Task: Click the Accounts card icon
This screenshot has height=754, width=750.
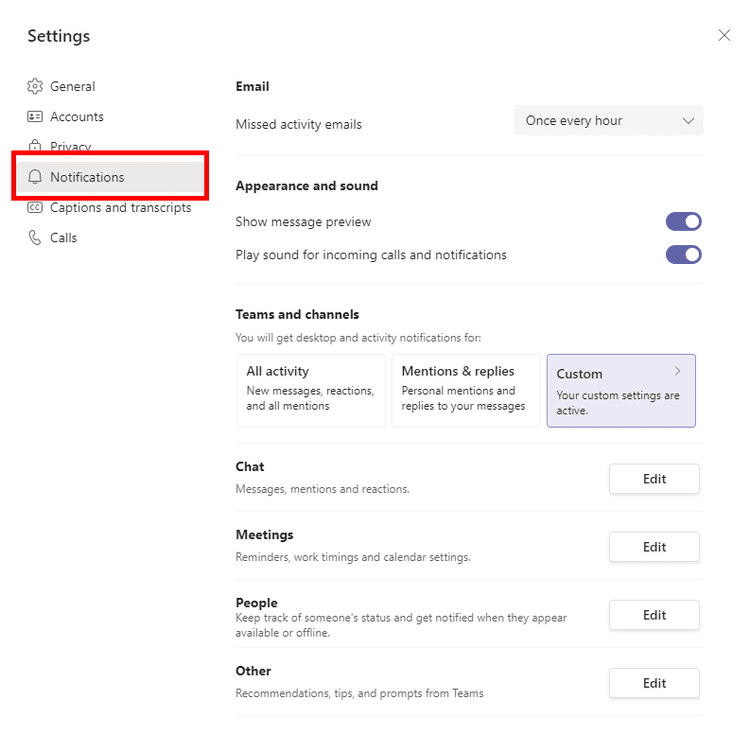Action: (35, 117)
